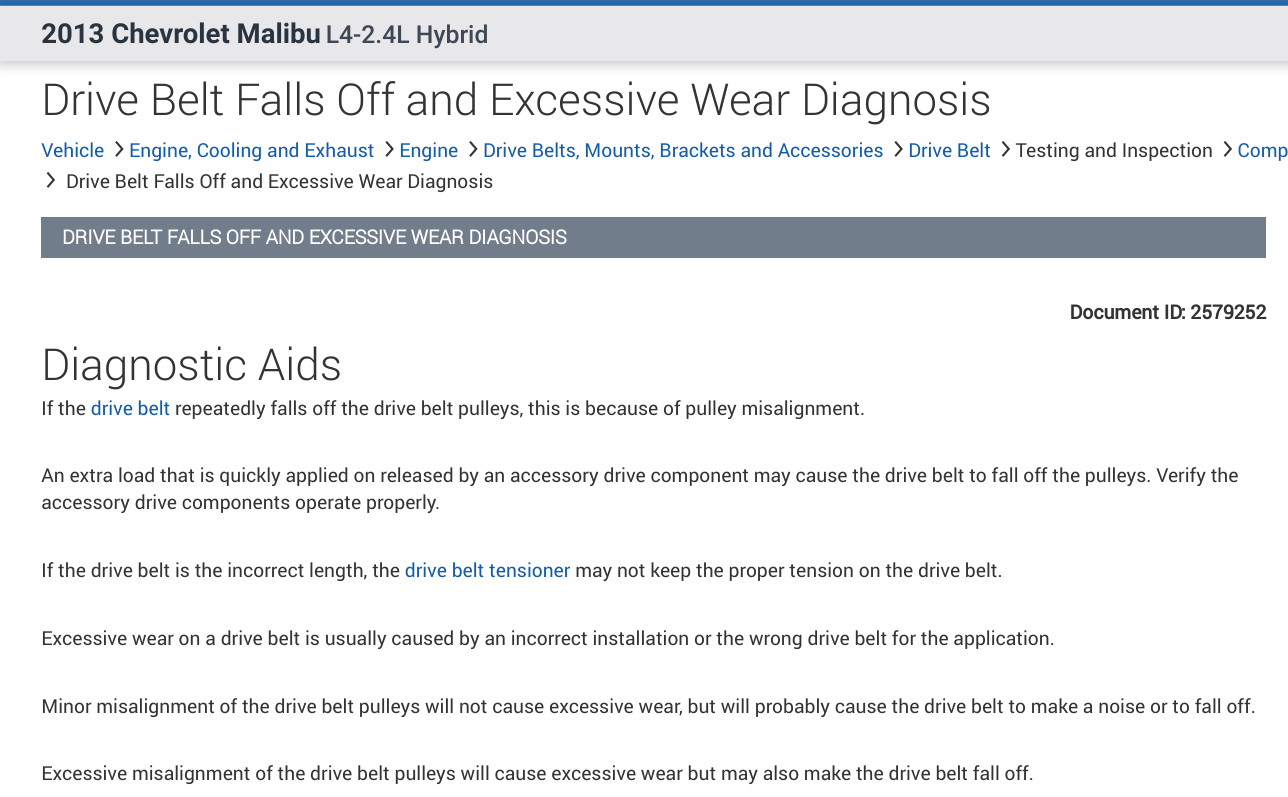Viewport: 1288px width, 797px height.
Task: Follow the 'drive belt tensioner' hyperlink
Action: coord(487,570)
